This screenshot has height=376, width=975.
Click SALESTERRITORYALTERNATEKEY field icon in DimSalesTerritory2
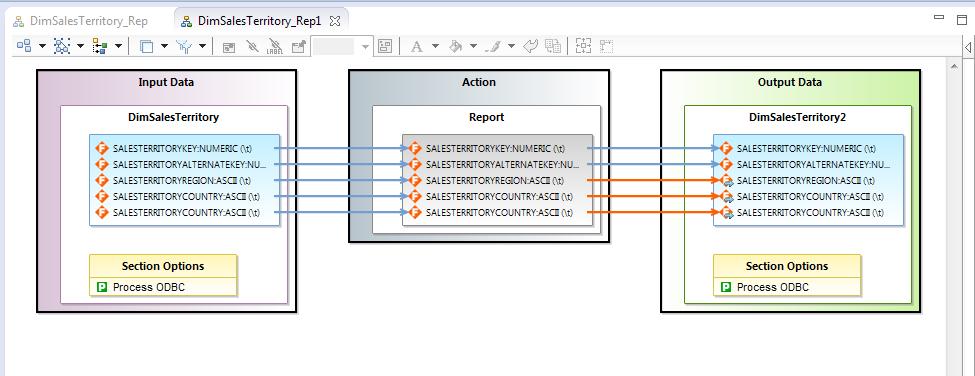point(726,164)
